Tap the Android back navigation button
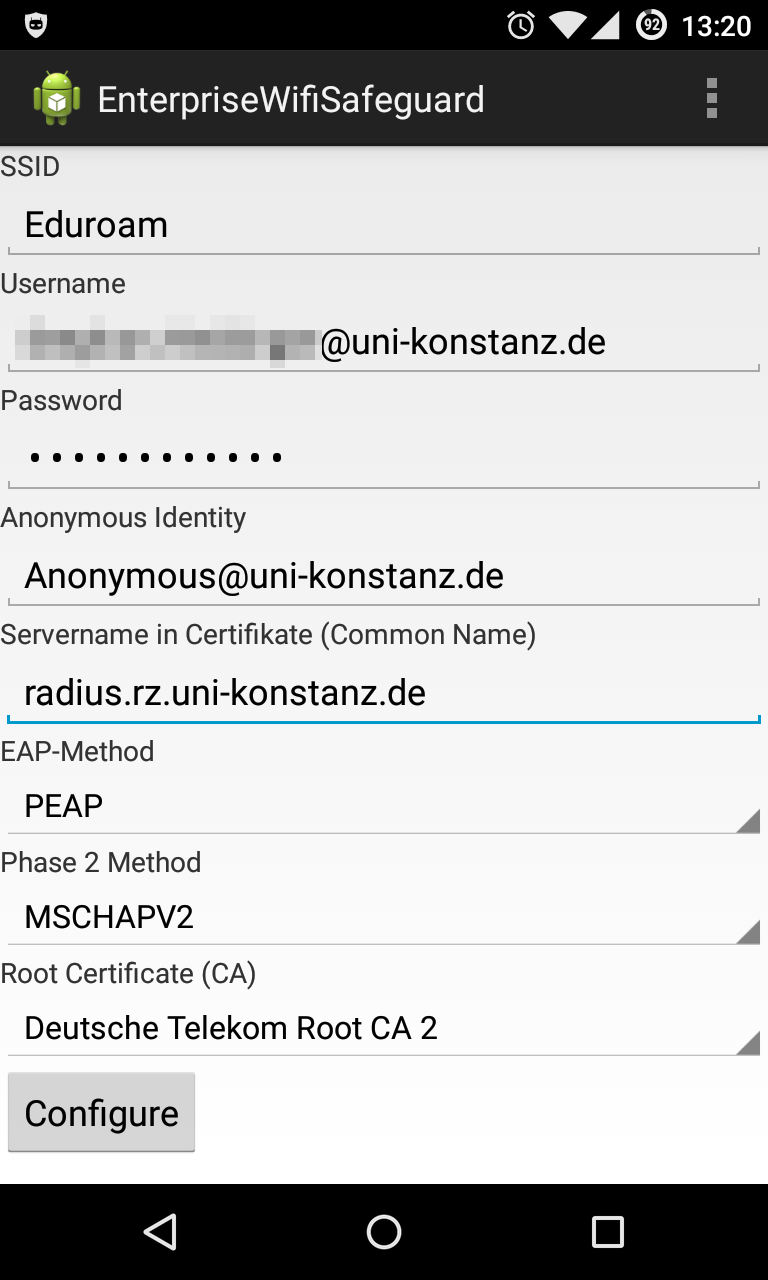Screen dimensions: 768x1280 (x=160, y=1232)
